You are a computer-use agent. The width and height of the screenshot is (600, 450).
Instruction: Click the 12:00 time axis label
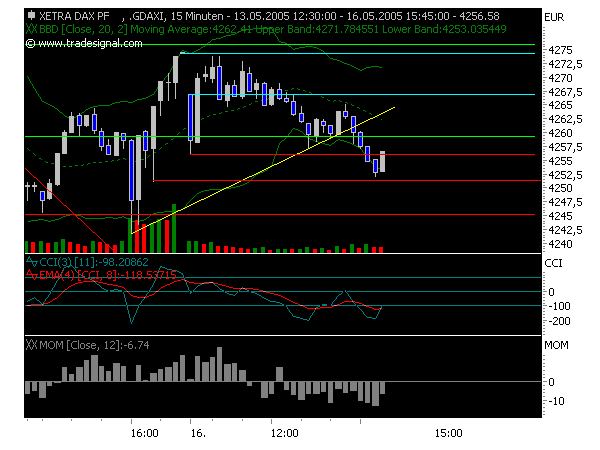(284, 433)
